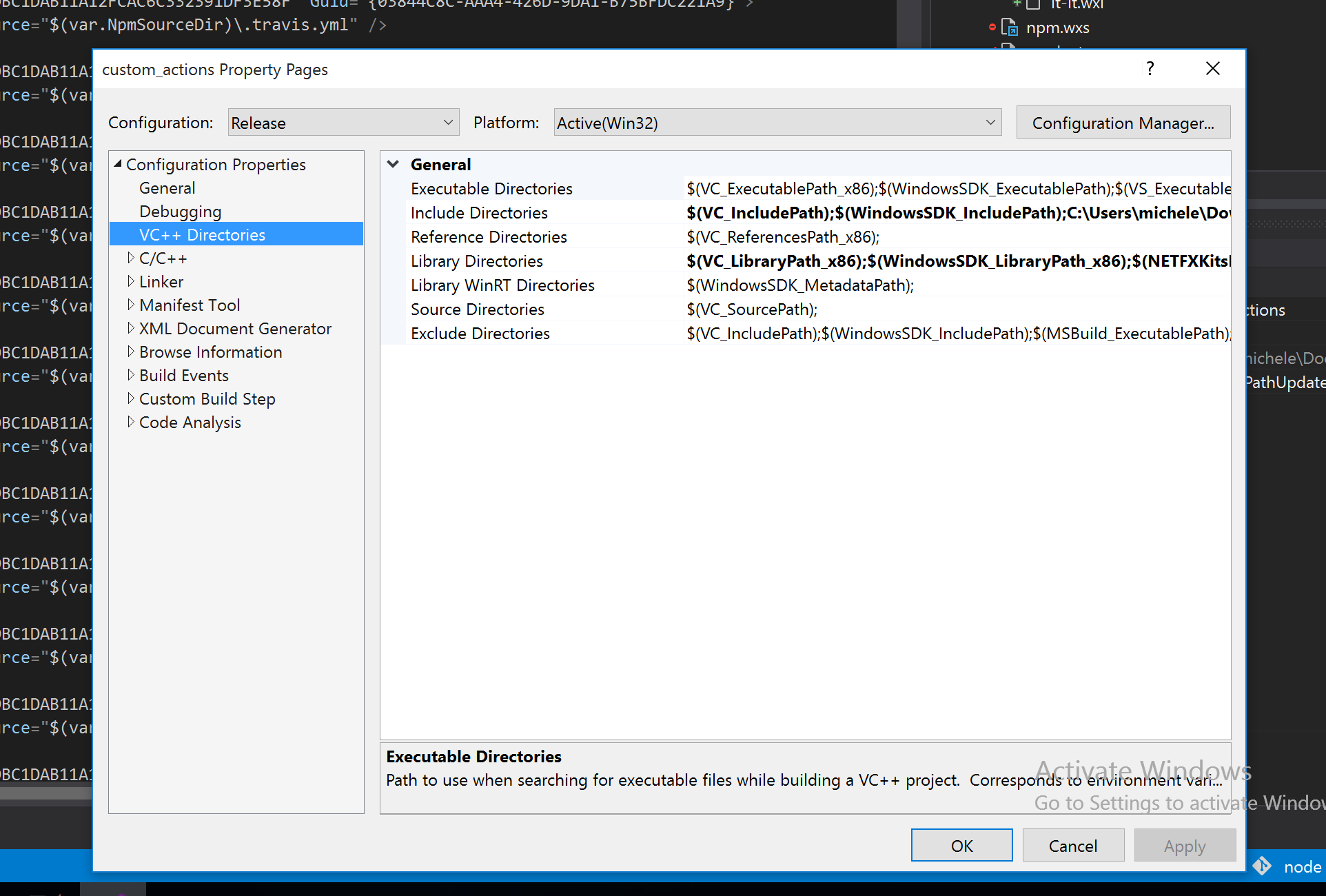Select the Browse Information label
This screenshot has width=1326, height=896.
point(210,352)
